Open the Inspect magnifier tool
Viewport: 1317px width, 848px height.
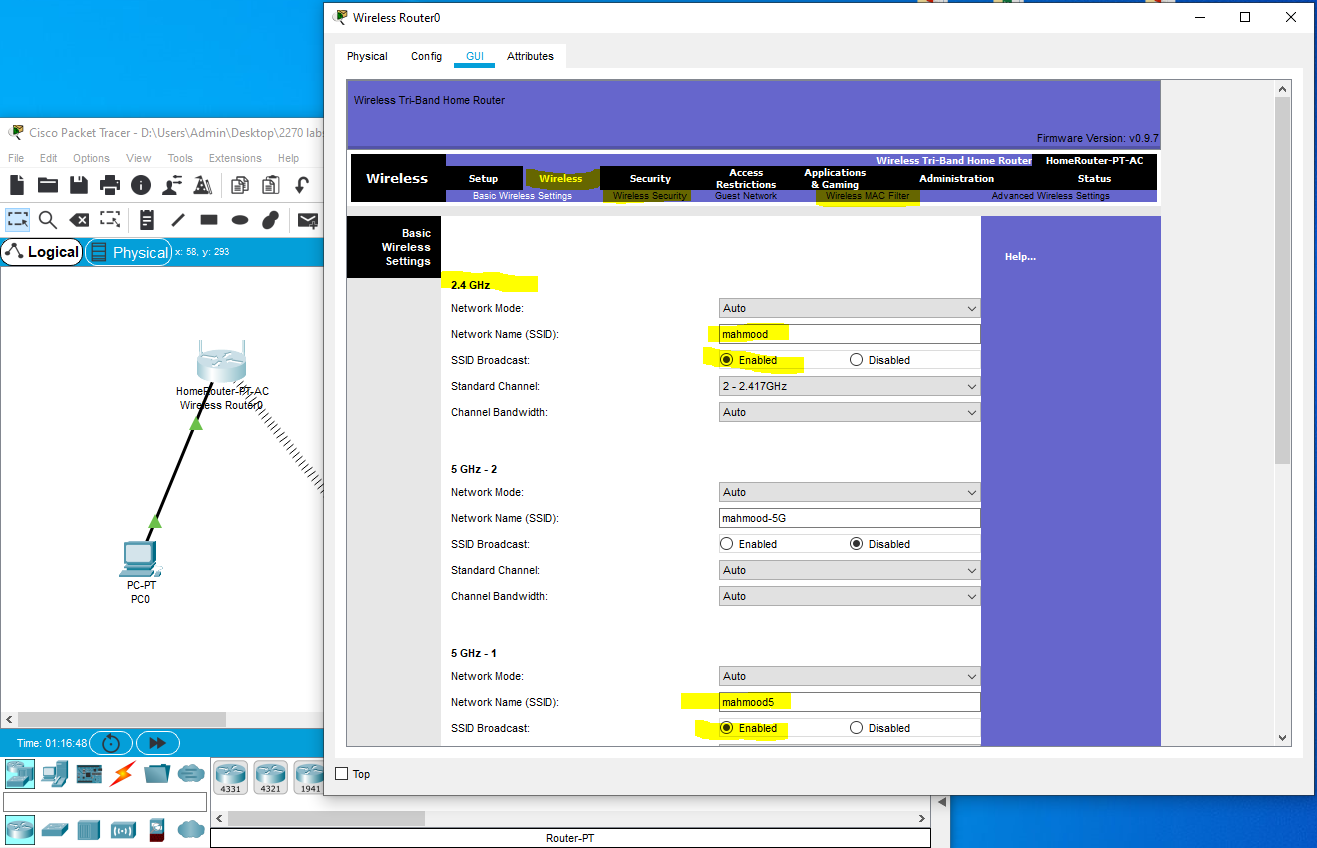pos(47,219)
